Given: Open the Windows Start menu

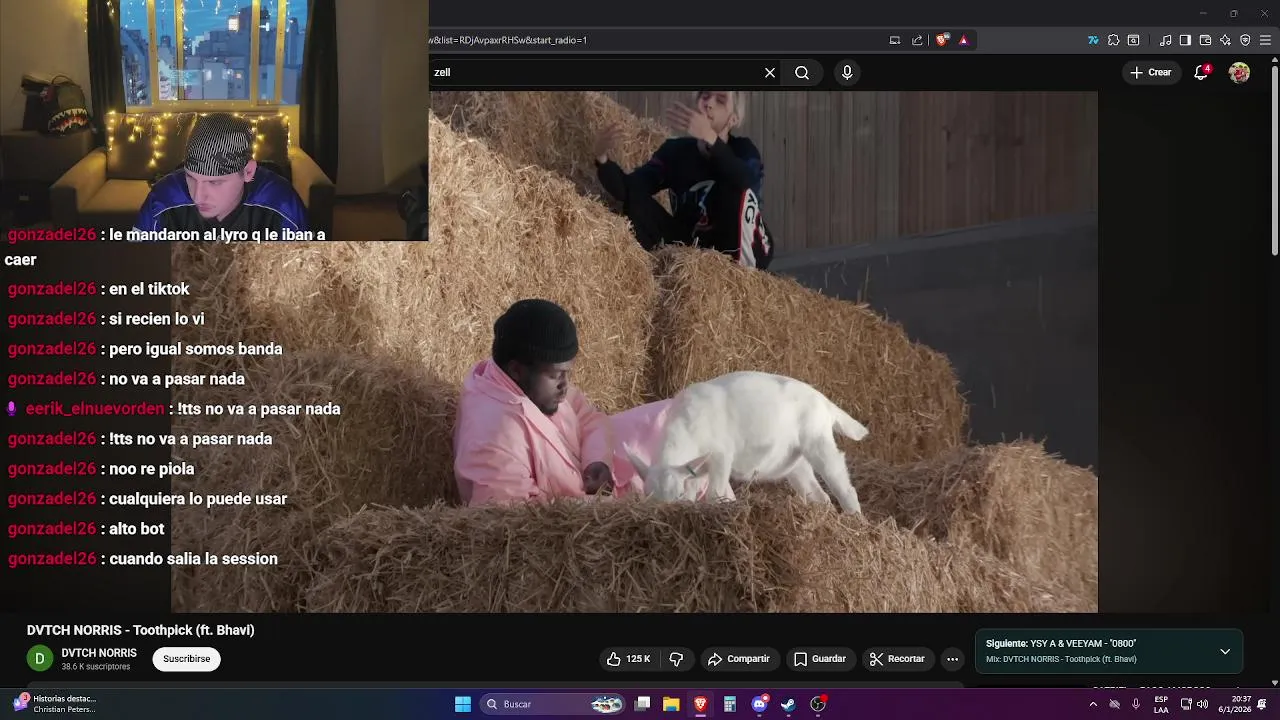Looking at the screenshot, I should 463,704.
